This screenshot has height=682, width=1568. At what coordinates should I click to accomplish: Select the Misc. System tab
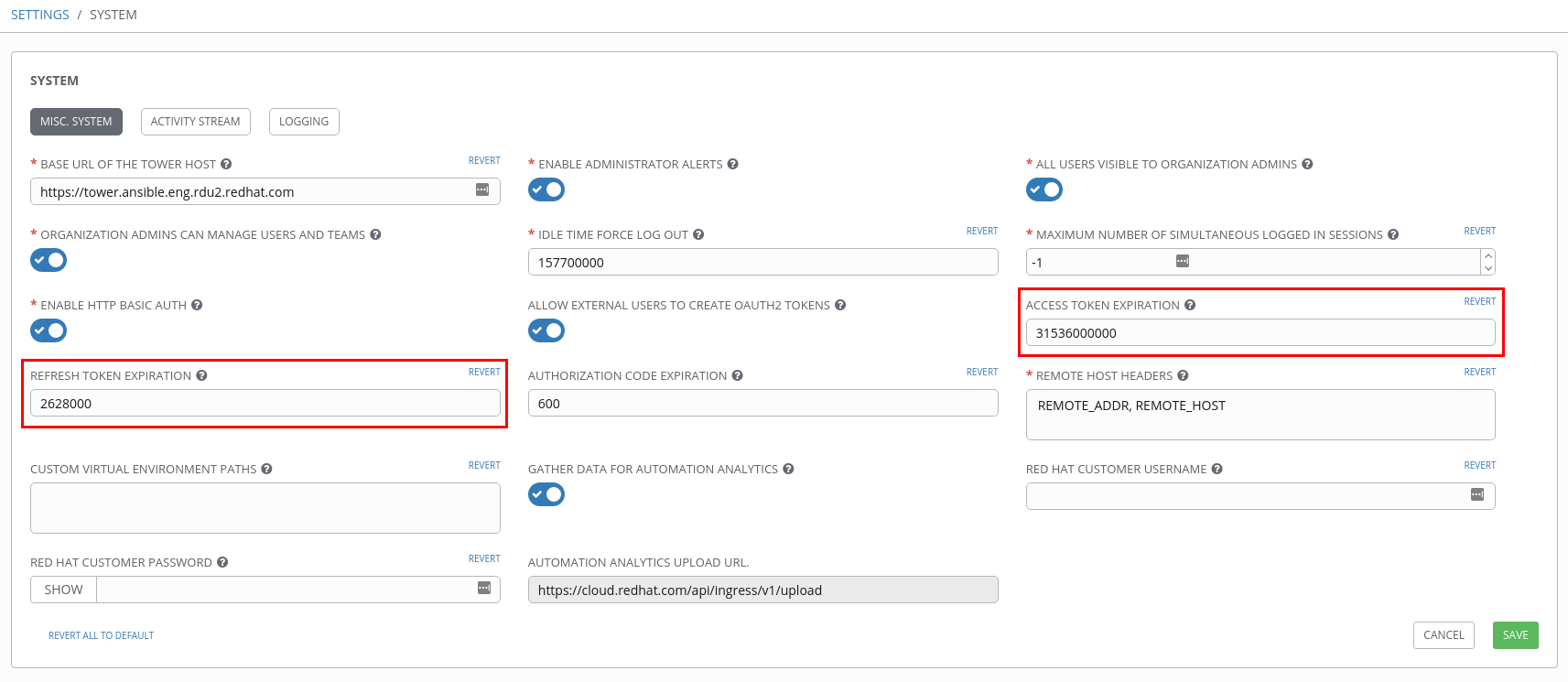coord(76,122)
